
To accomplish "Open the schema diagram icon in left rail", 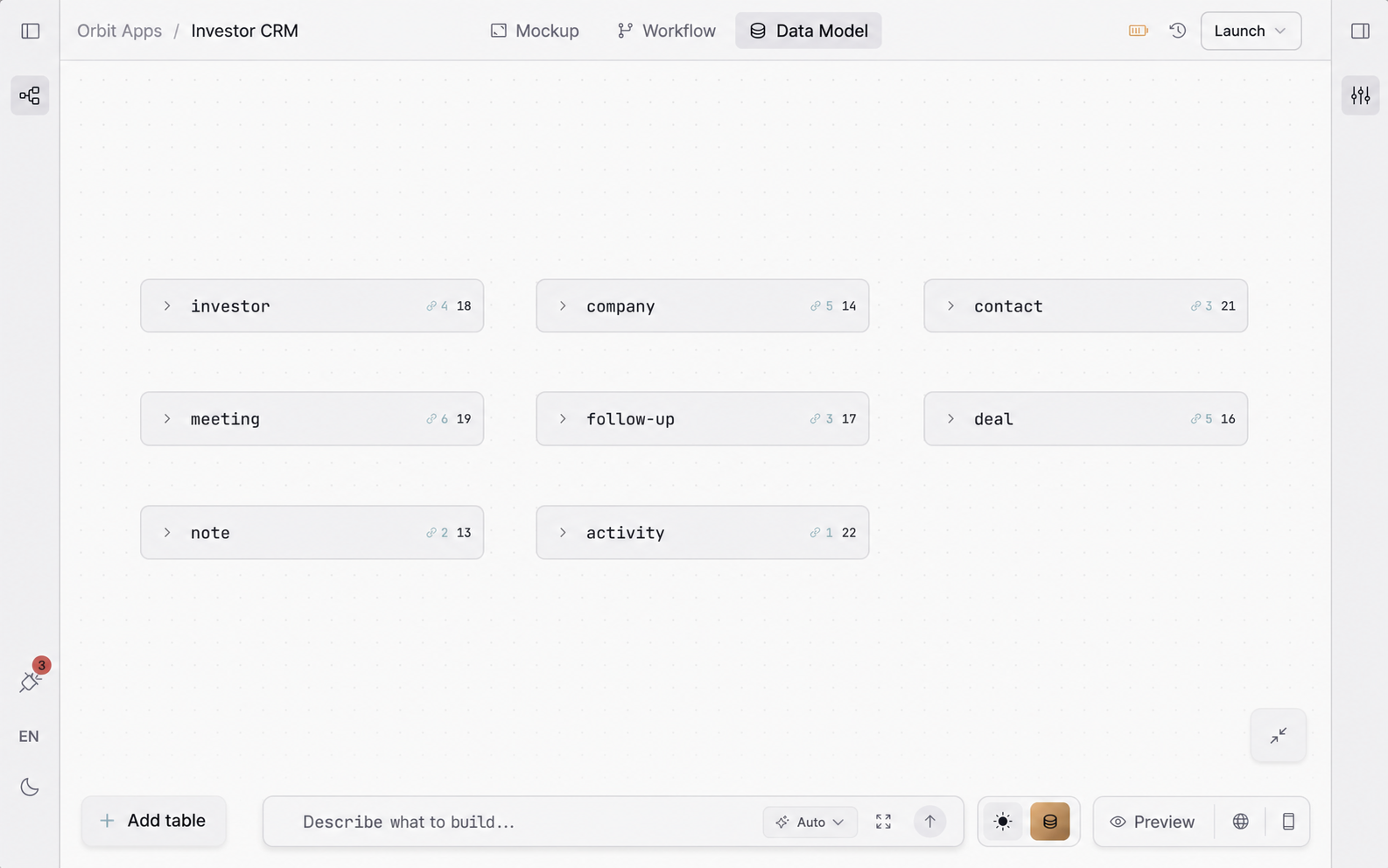I will click(30, 95).
